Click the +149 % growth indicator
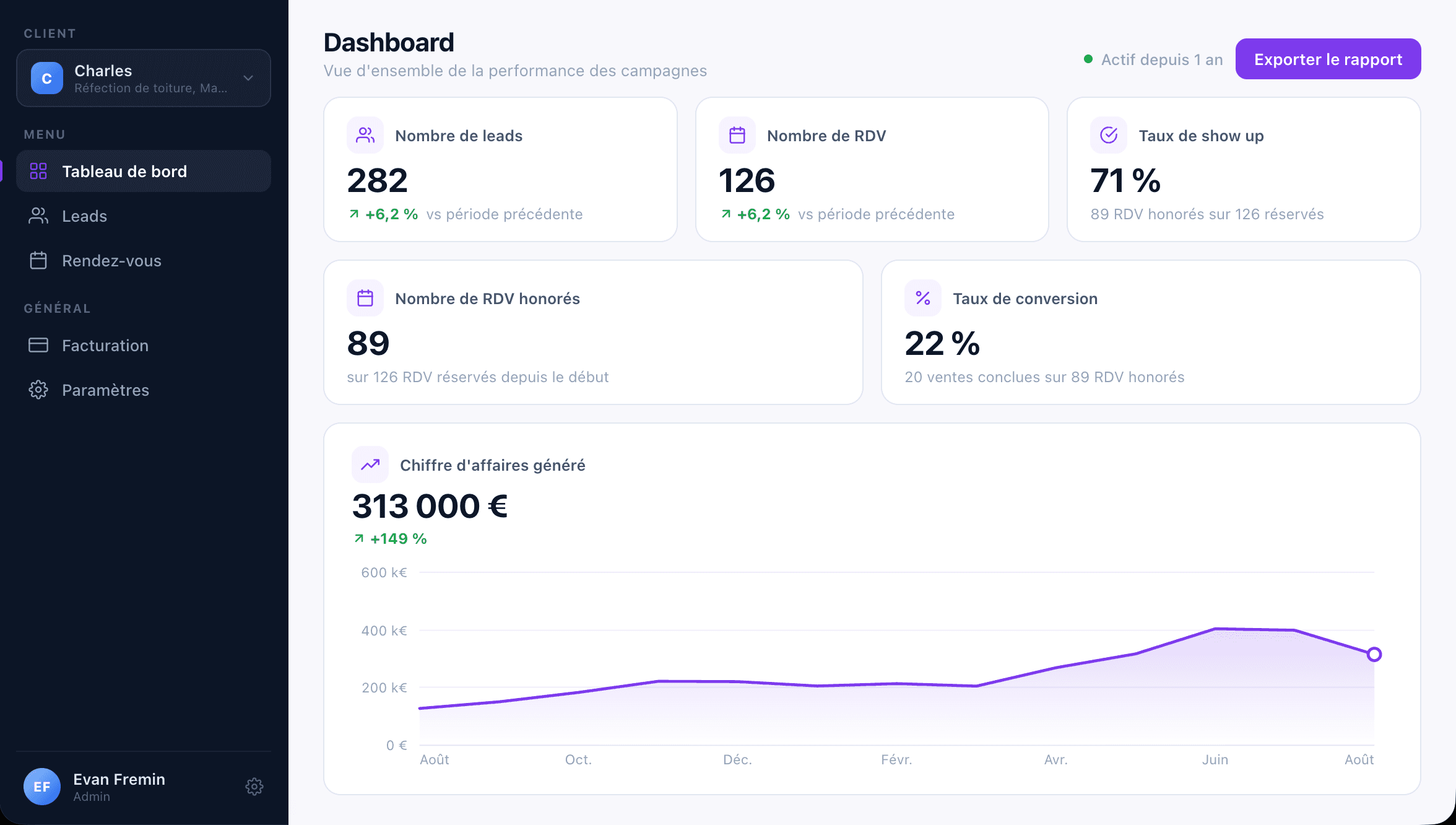This screenshot has height=825, width=1456. pyautogui.click(x=391, y=539)
